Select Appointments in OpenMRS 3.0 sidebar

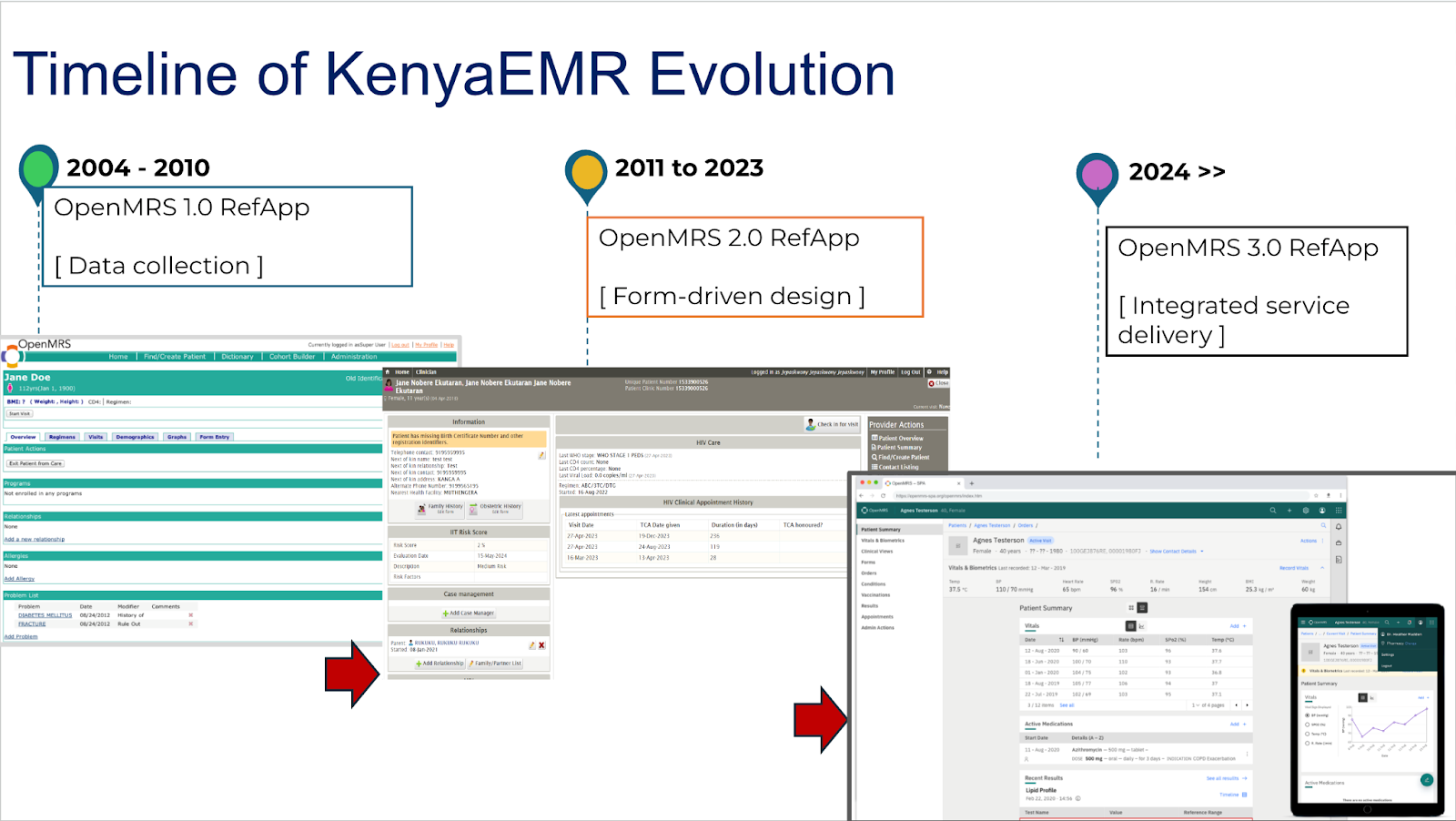(877, 617)
